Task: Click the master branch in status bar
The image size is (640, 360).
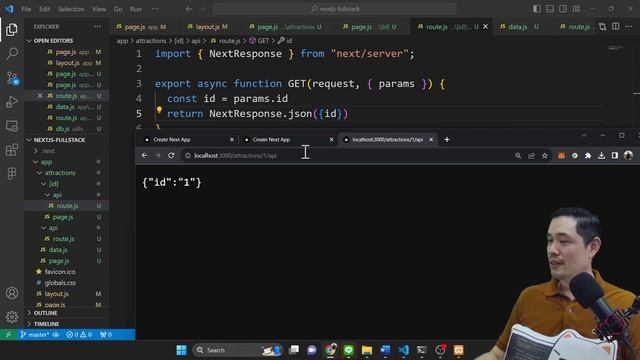Action: [35, 335]
